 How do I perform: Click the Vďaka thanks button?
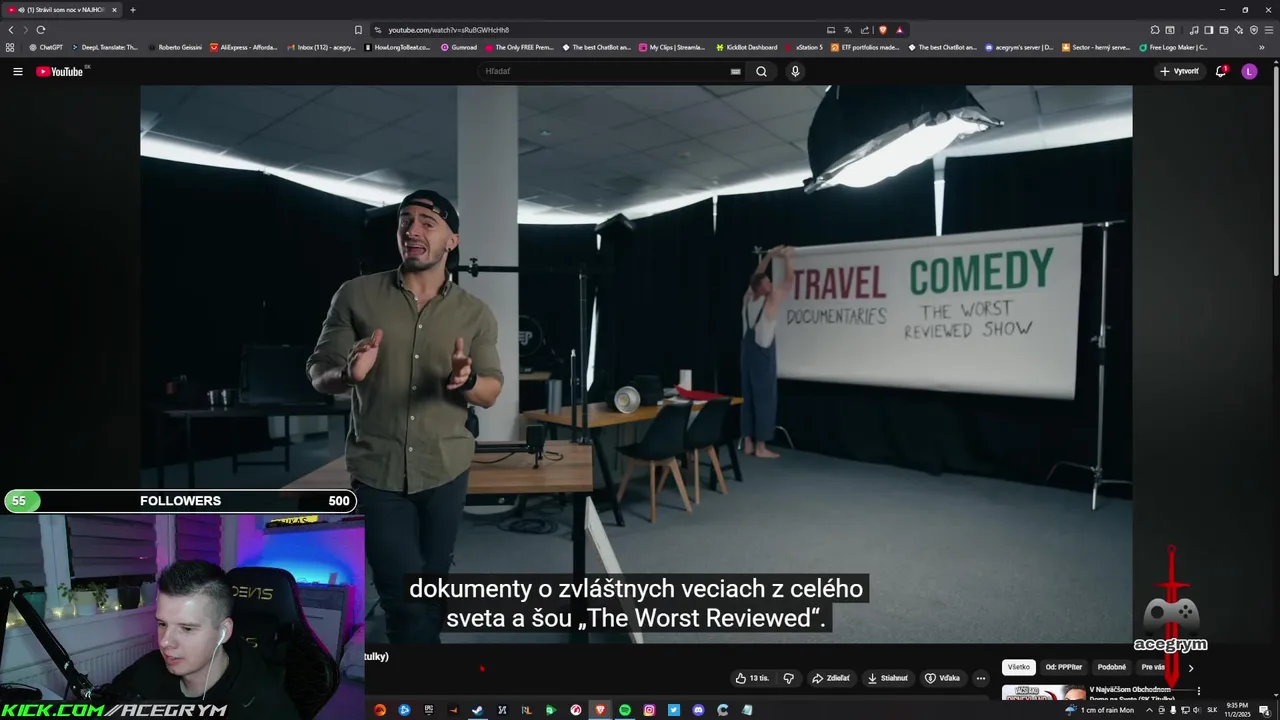pos(942,678)
